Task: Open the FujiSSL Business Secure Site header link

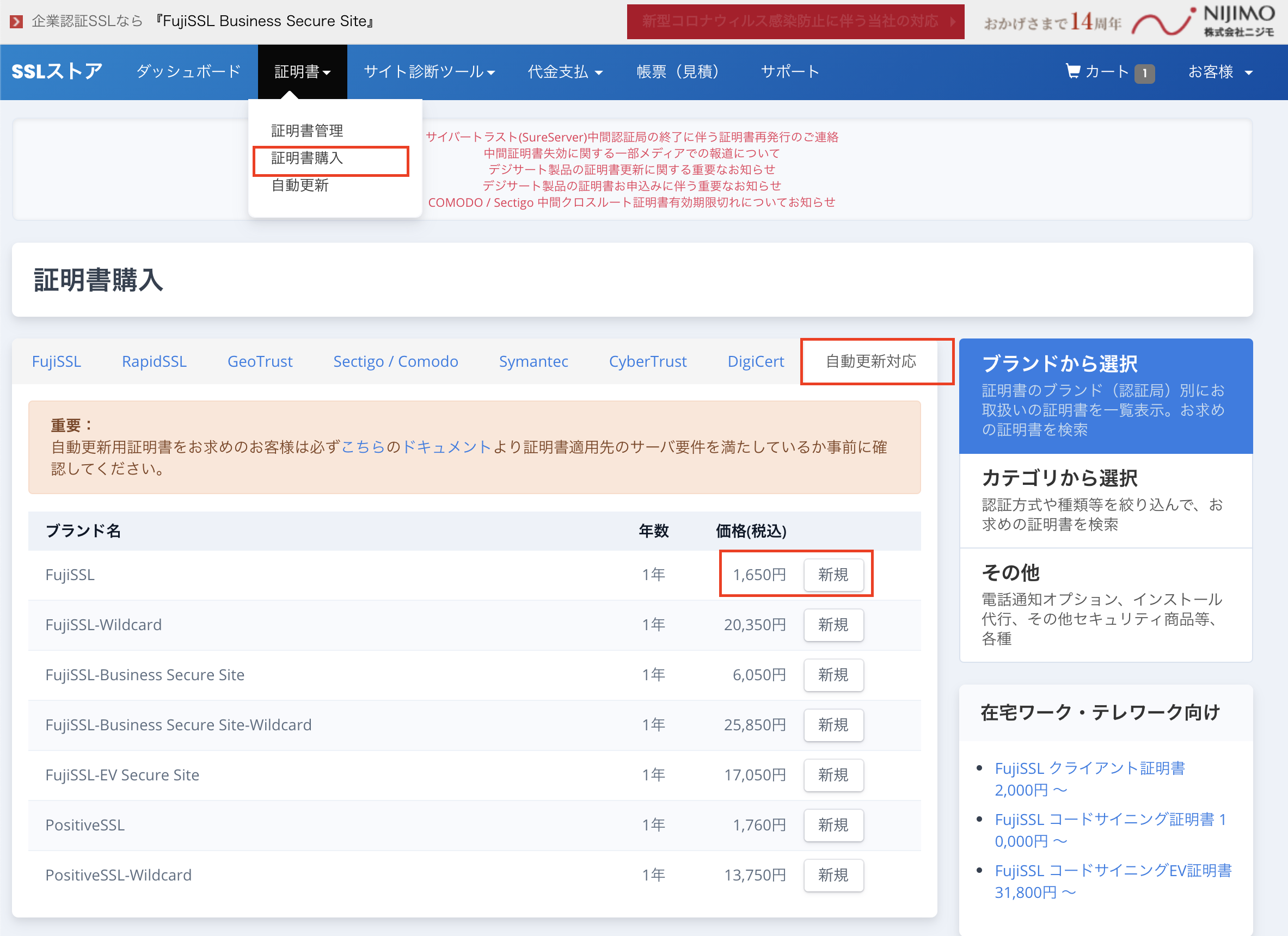Action: point(265,22)
